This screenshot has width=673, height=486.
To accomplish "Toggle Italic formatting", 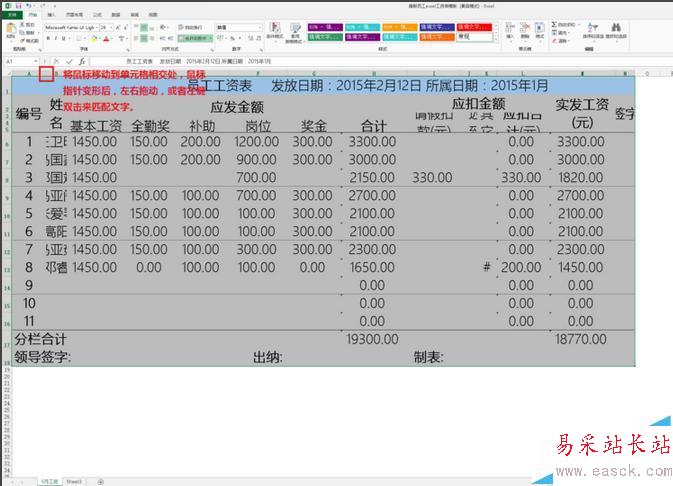I will click(x=56, y=39).
